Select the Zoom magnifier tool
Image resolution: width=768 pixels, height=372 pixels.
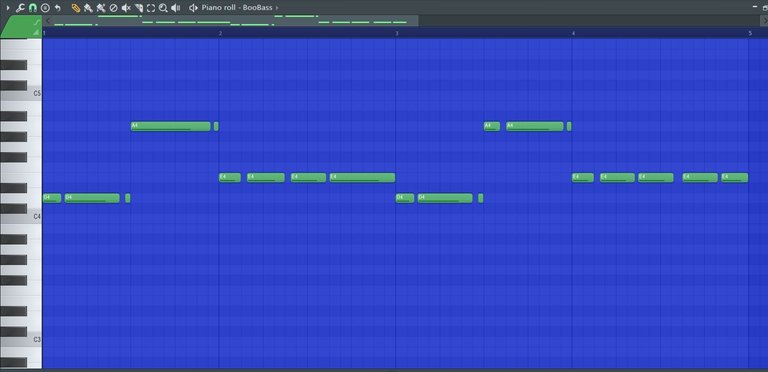163,8
